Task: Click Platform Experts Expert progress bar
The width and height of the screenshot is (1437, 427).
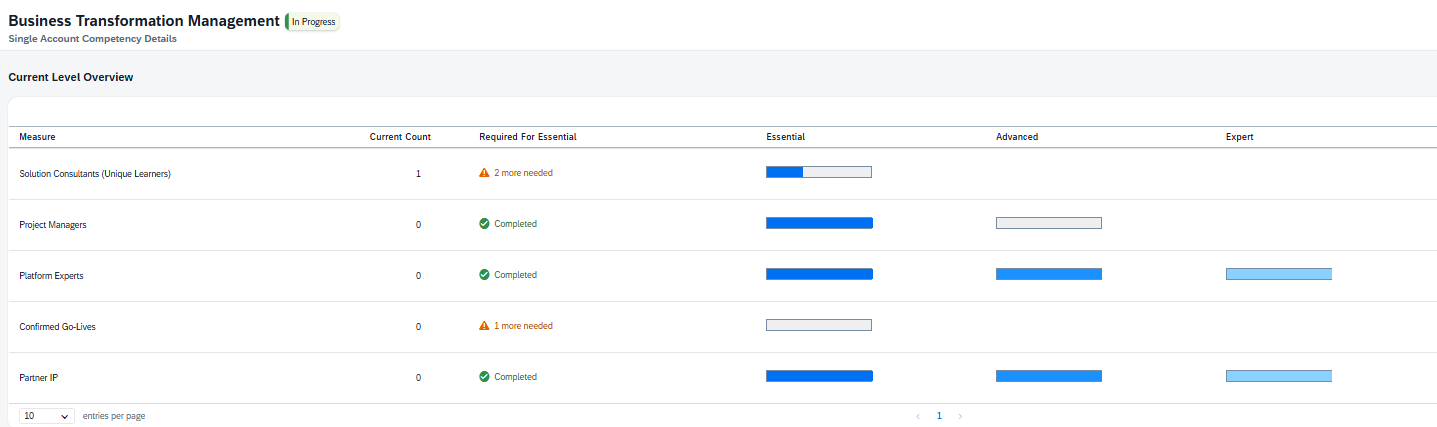Action: [1278, 274]
